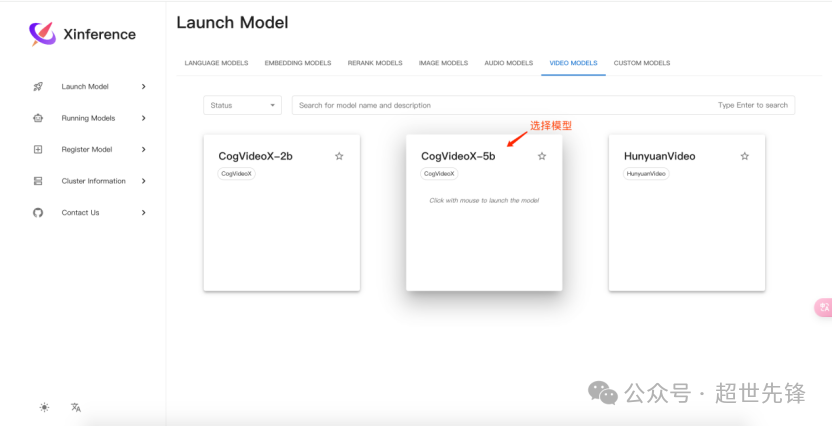The image size is (832, 426).
Task: Star the HunyuanVideo model as favorite
Action: [x=744, y=156]
